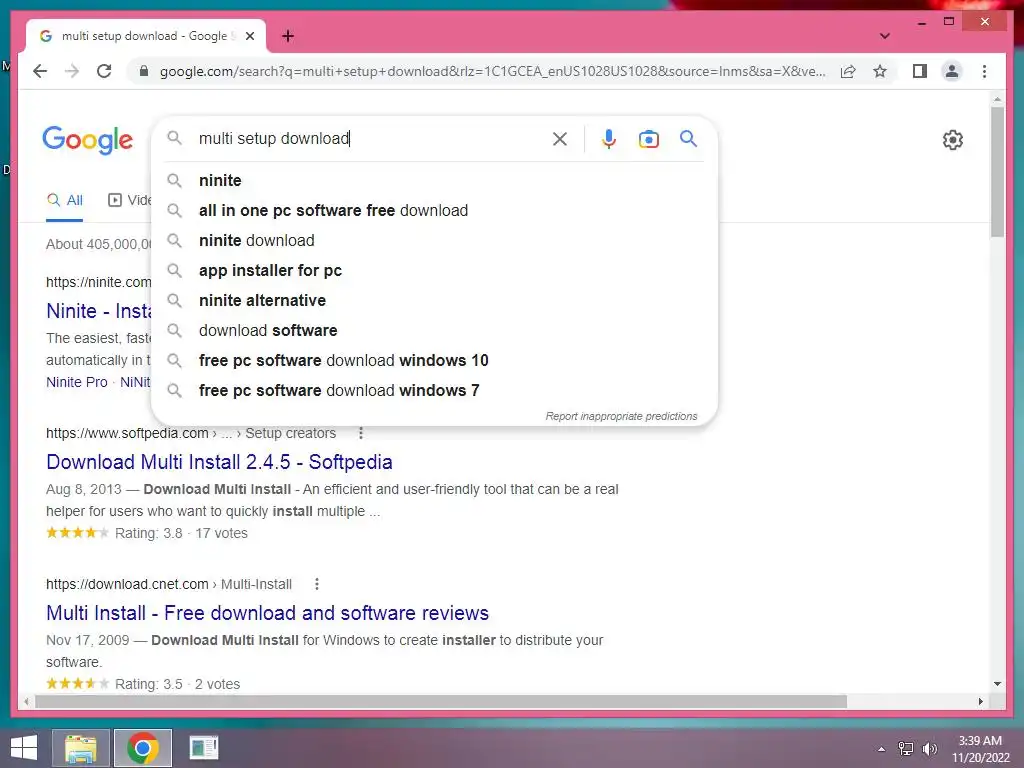Open Download Multi Install 2.4.5 - Softpedia
Screen dimensions: 1024x768
pos(219,462)
